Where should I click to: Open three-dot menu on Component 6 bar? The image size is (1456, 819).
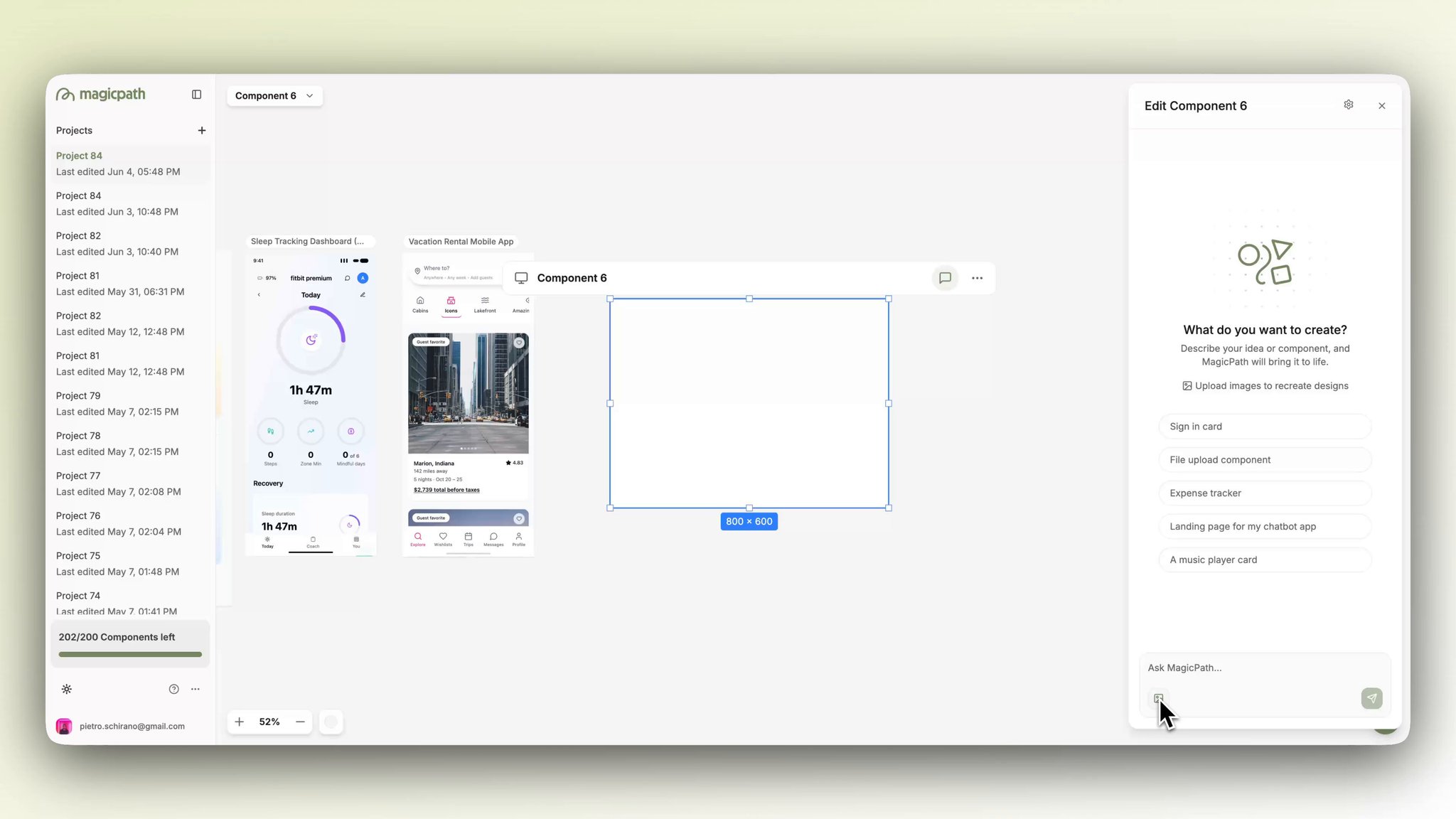coord(977,278)
